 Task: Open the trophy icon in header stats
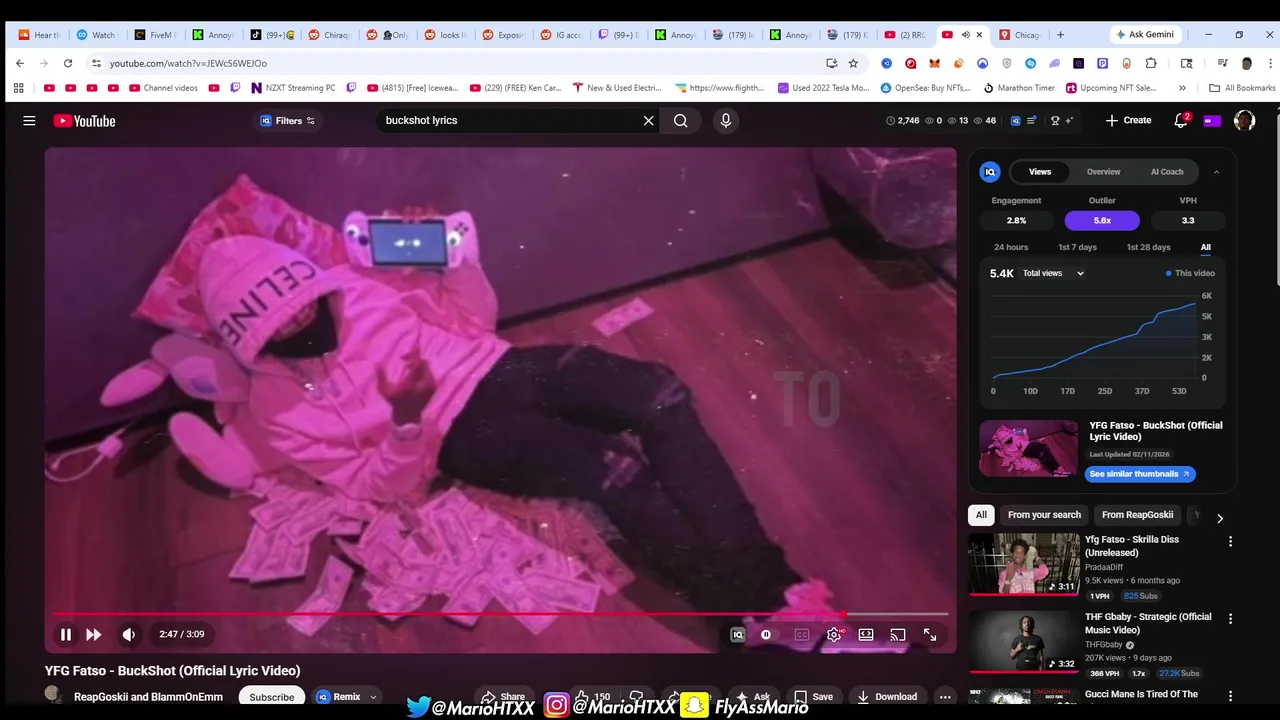(1054, 121)
